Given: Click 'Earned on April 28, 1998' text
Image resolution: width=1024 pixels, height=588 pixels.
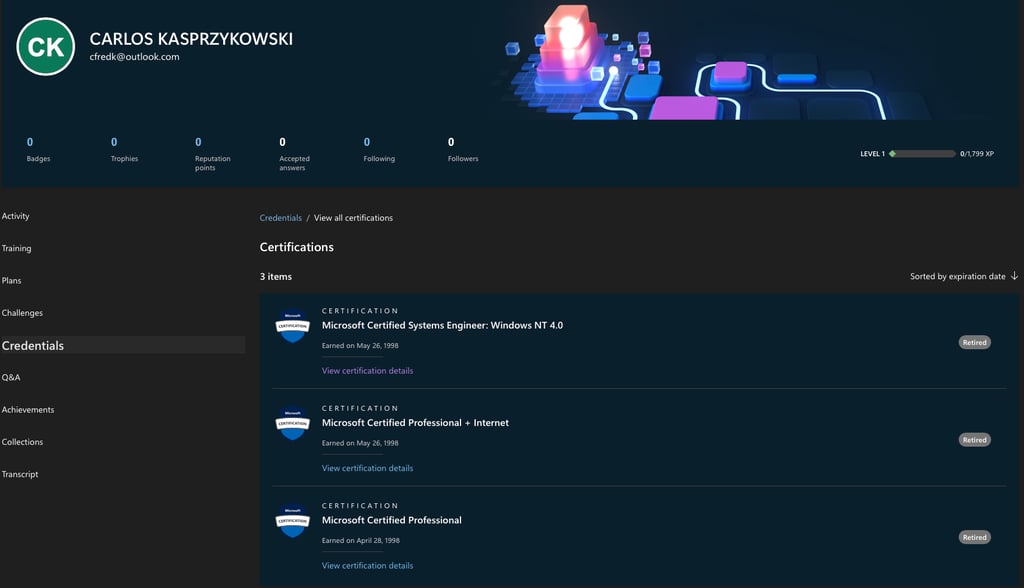Looking at the screenshot, I should coord(360,540).
